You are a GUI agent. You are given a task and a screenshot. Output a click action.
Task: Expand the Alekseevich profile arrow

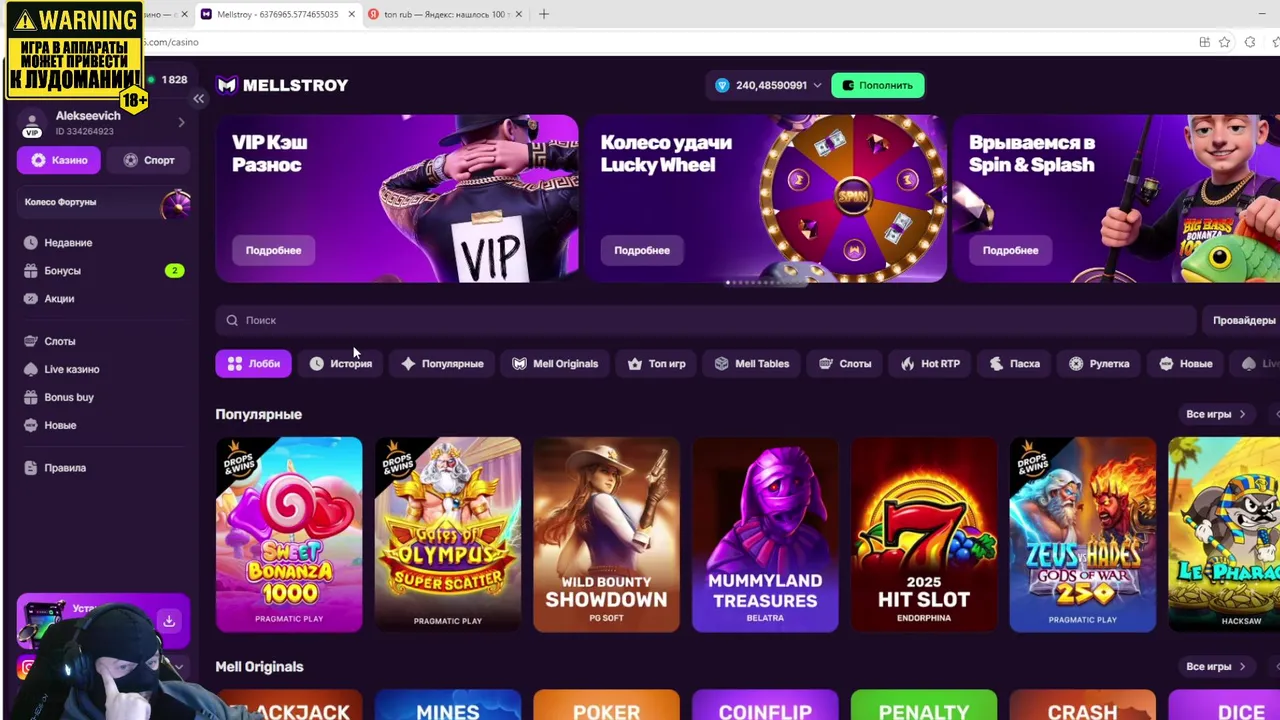(x=181, y=123)
